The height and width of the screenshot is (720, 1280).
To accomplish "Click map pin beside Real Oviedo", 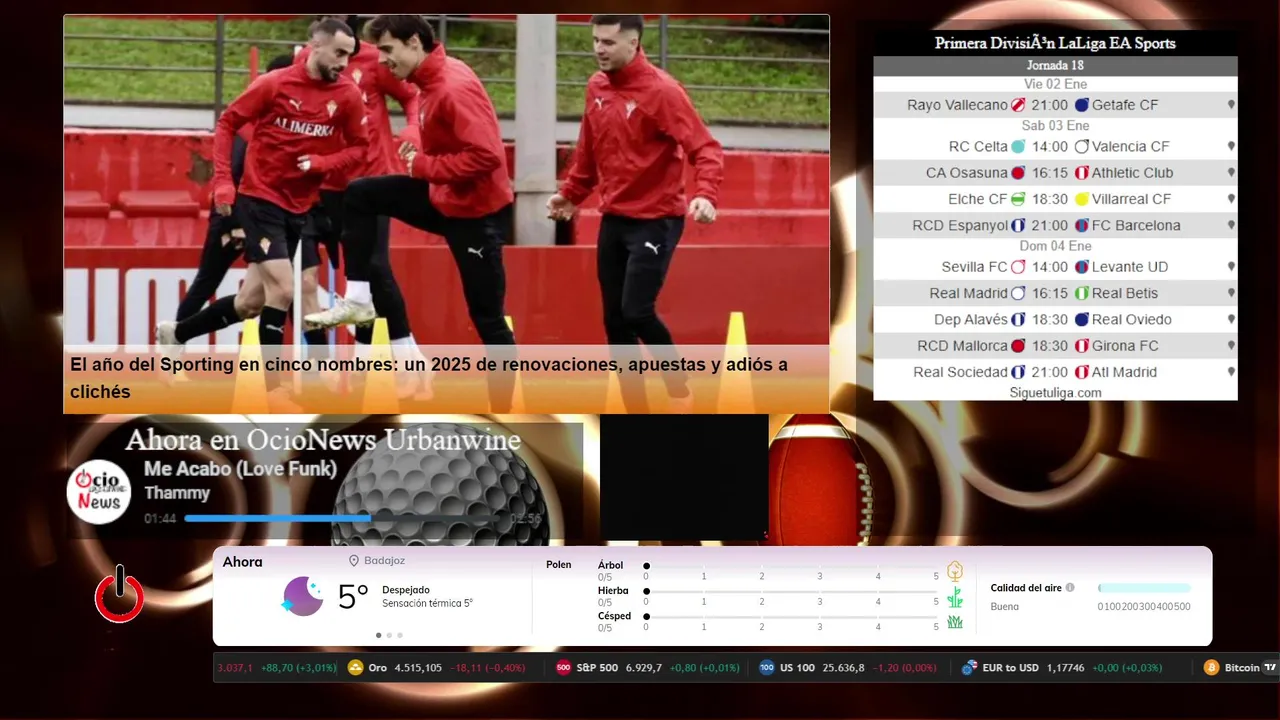I will (x=1231, y=319).
